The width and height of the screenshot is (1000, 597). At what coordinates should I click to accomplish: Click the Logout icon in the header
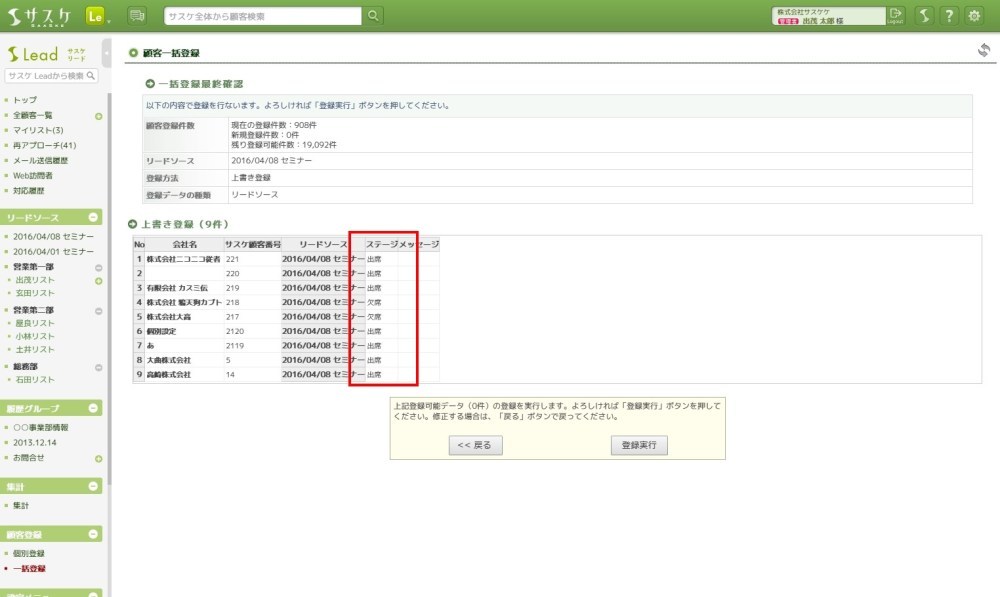pyautogui.click(x=895, y=15)
